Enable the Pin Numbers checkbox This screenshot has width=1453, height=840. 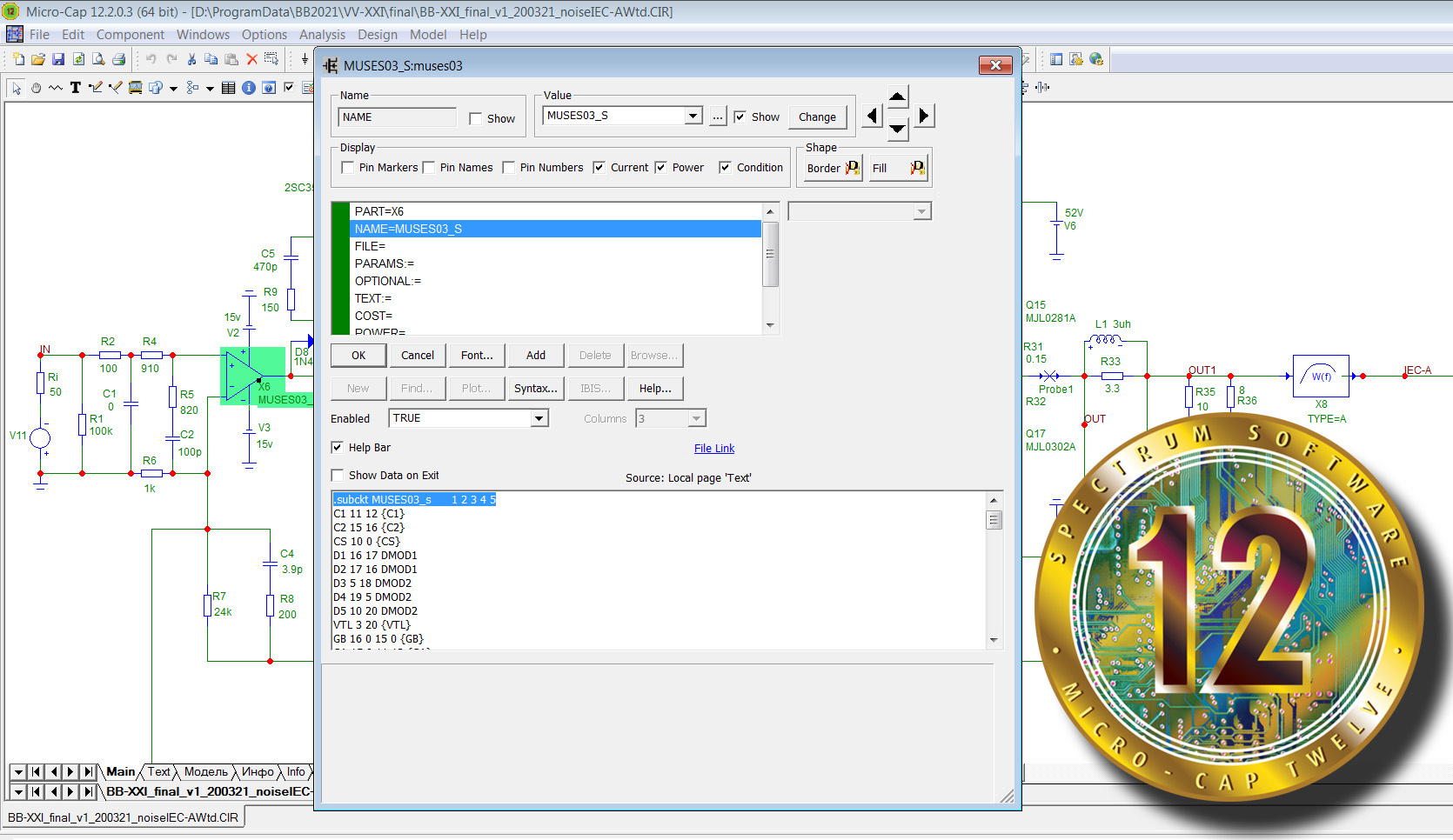(509, 168)
